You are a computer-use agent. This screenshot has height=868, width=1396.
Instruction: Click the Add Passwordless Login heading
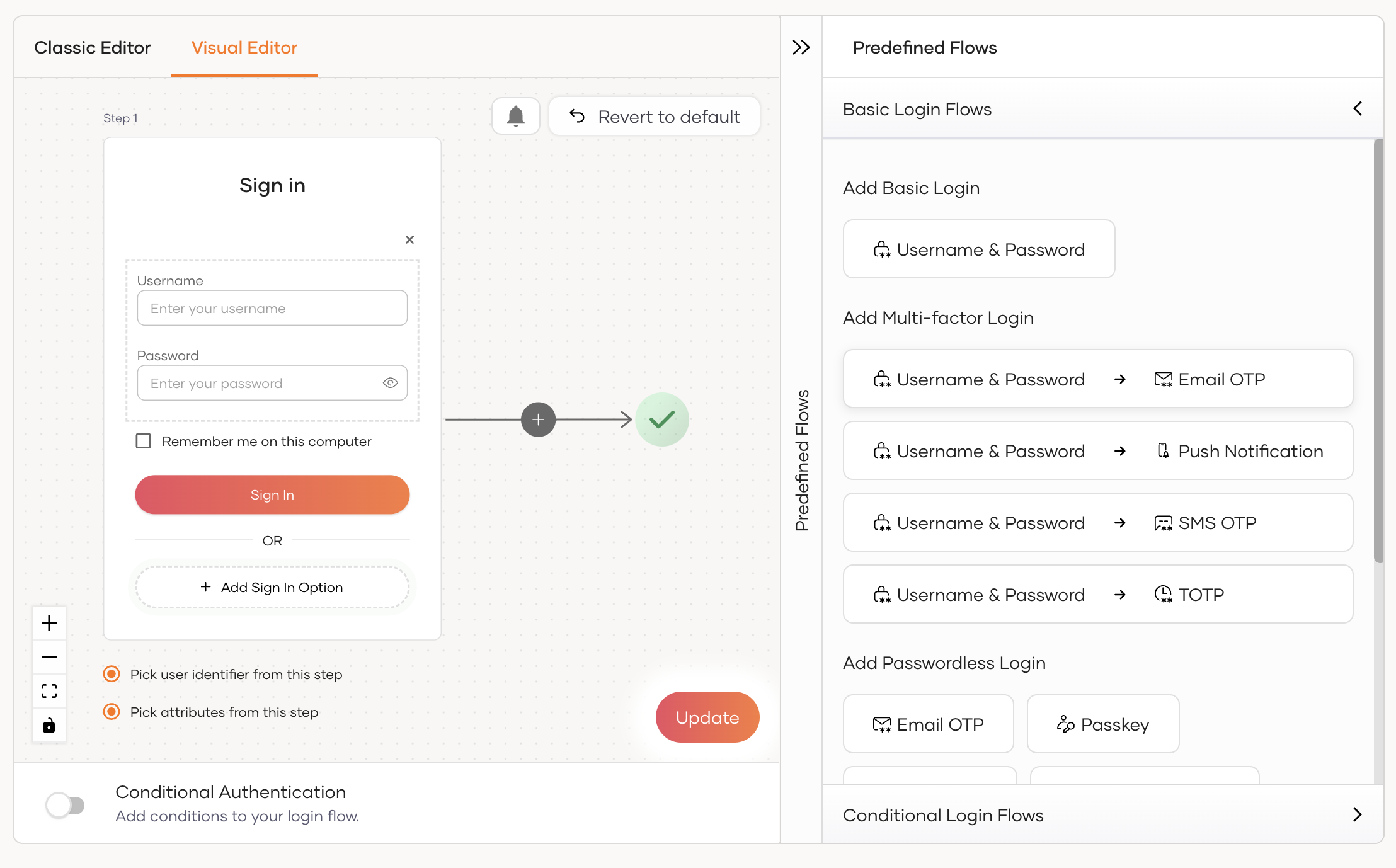point(944,663)
